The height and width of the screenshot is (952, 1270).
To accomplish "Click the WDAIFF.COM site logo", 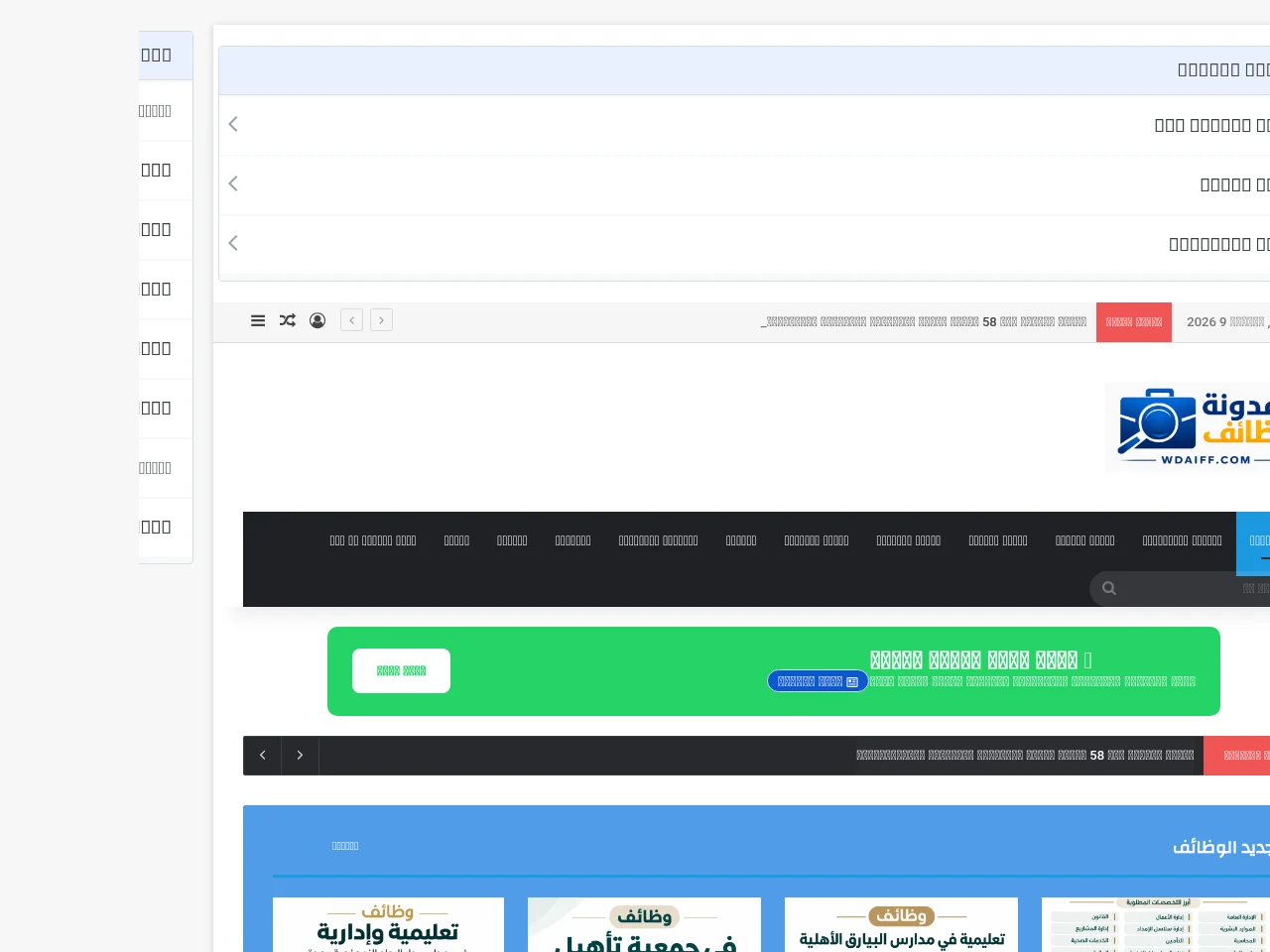I will [1188, 426].
